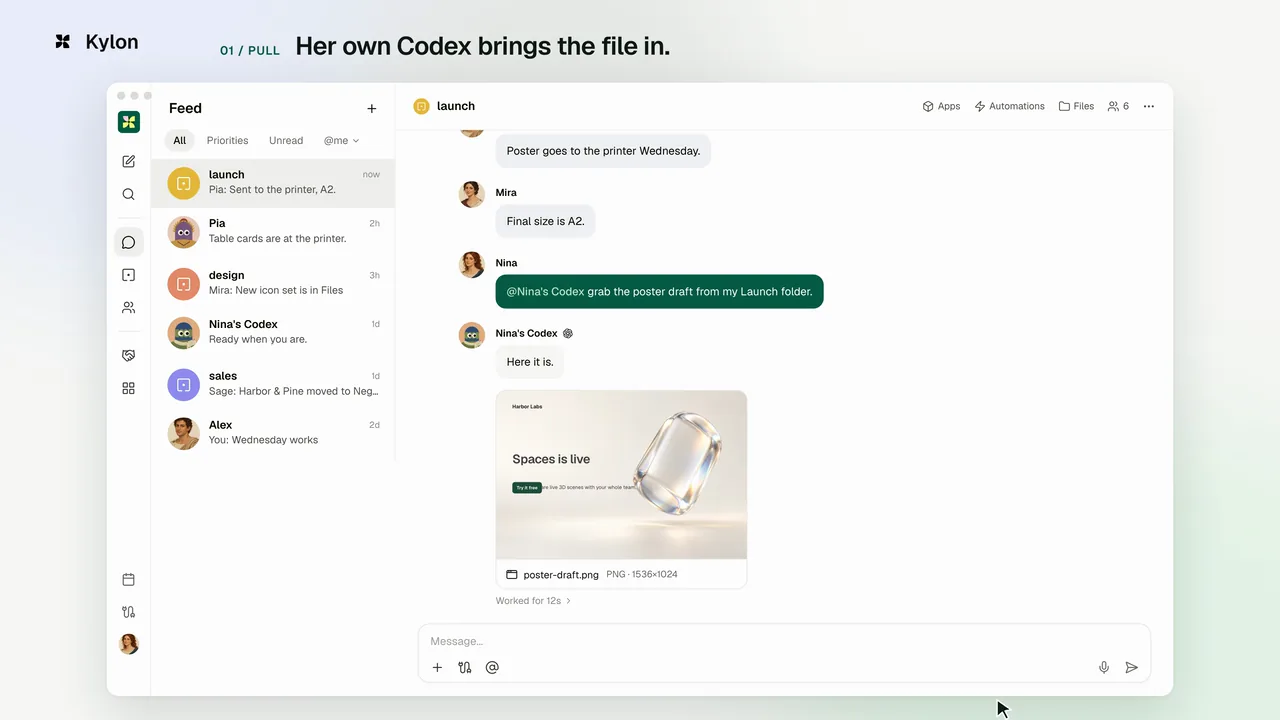Open the compose new message icon
The width and height of the screenshot is (1280, 720).
tap(128, 161)
